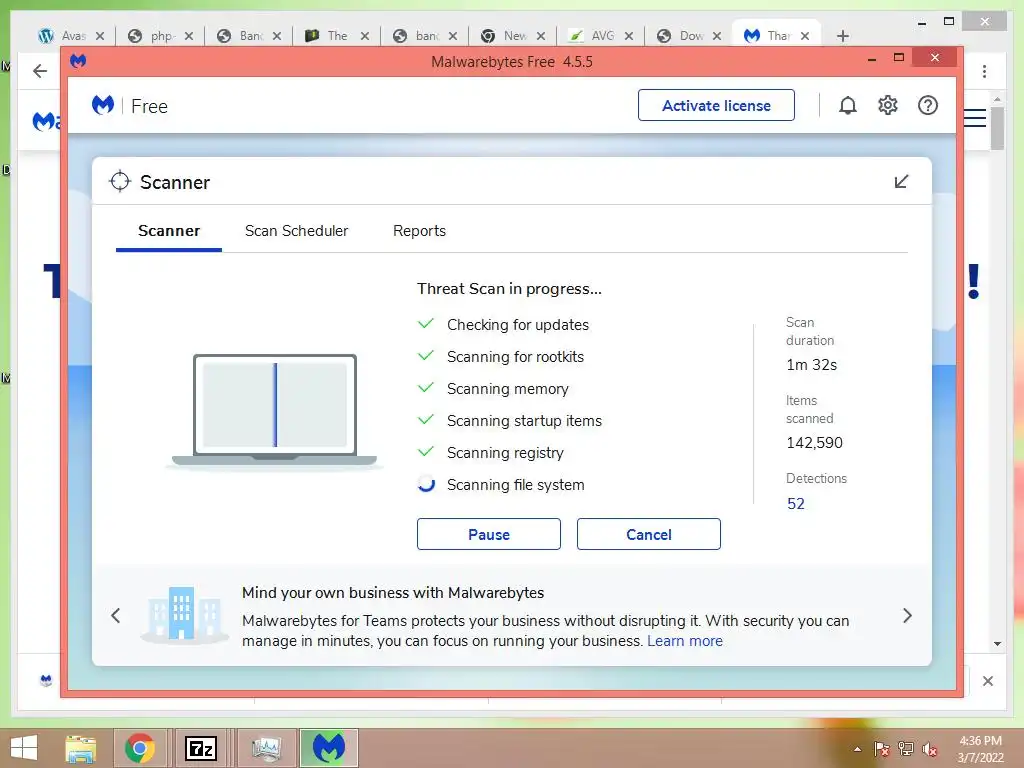1024x768 pixels.
Task: Open Malwarebytes settings gear
Action: coord(888,105)
